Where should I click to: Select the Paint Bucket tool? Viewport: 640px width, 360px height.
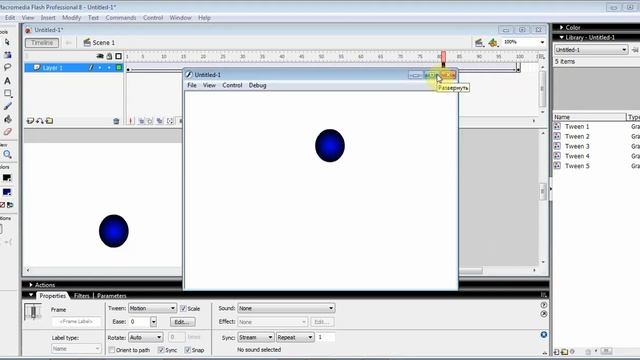tap(7, 119)
